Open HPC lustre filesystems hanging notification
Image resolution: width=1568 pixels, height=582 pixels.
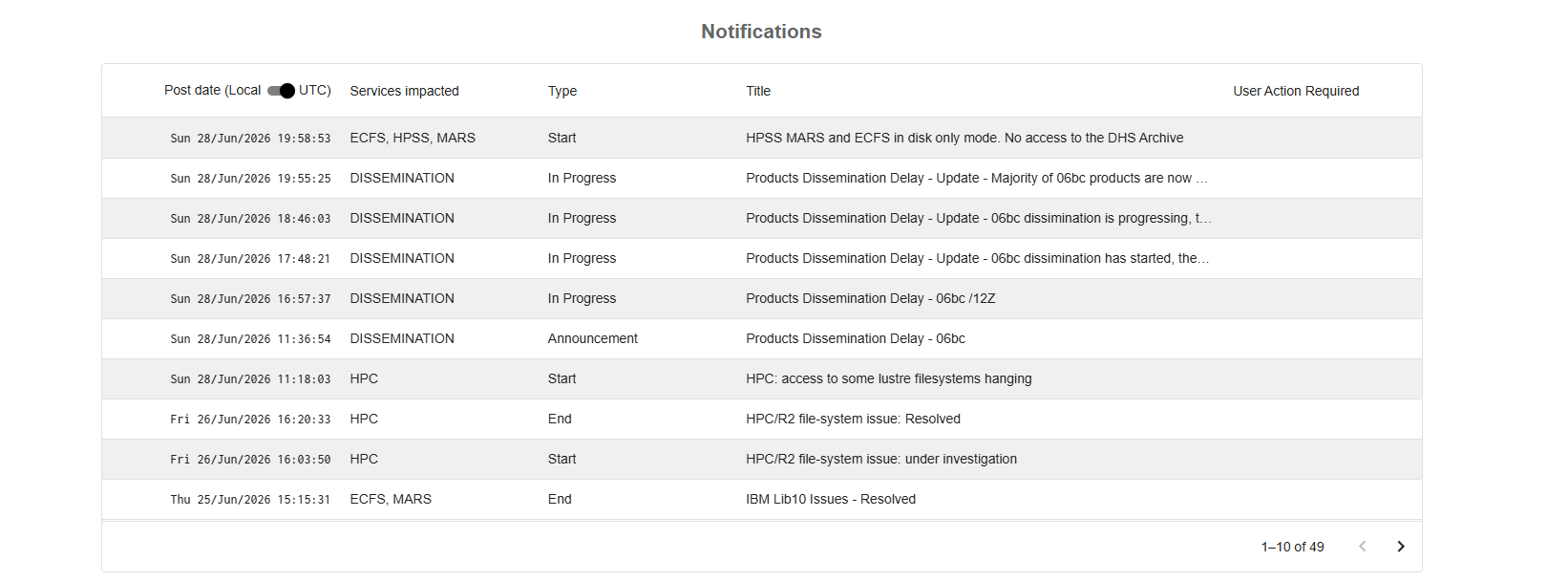pyautogui.click(x=761, y=378)
